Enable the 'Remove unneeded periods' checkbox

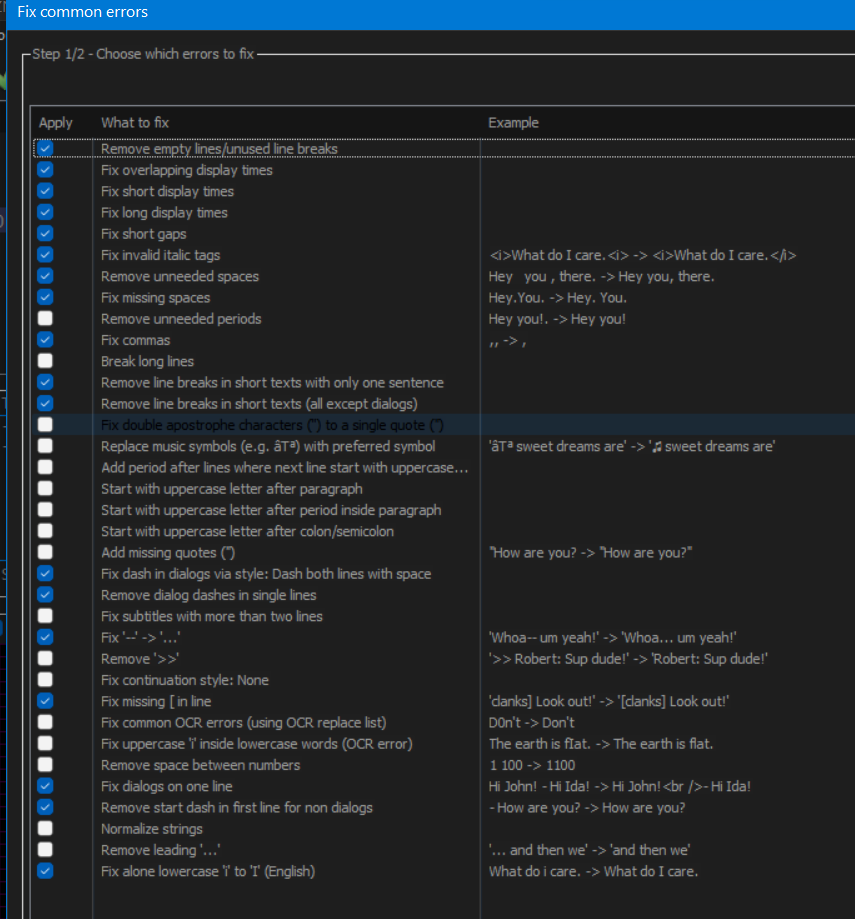[x=44, y=318]
